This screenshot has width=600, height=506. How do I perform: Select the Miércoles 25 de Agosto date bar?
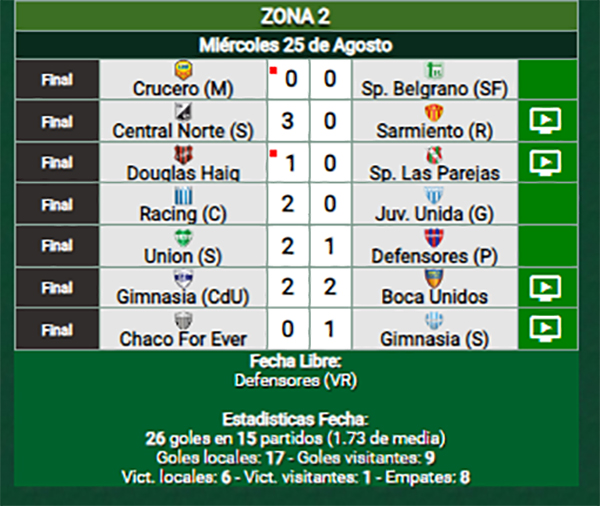pos(296,45)
